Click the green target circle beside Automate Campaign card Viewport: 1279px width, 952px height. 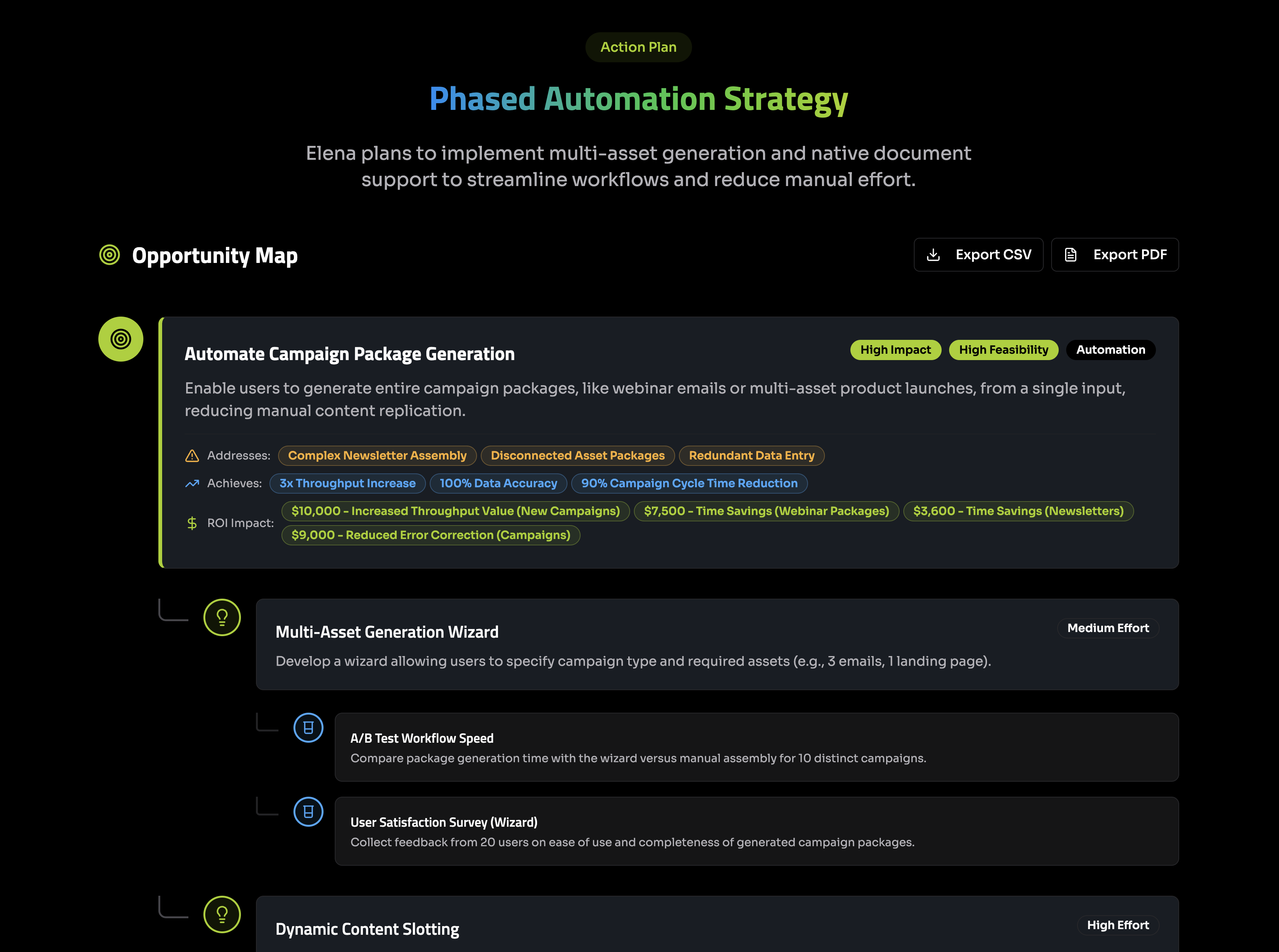pyautogui.click(x=120, y=339)
